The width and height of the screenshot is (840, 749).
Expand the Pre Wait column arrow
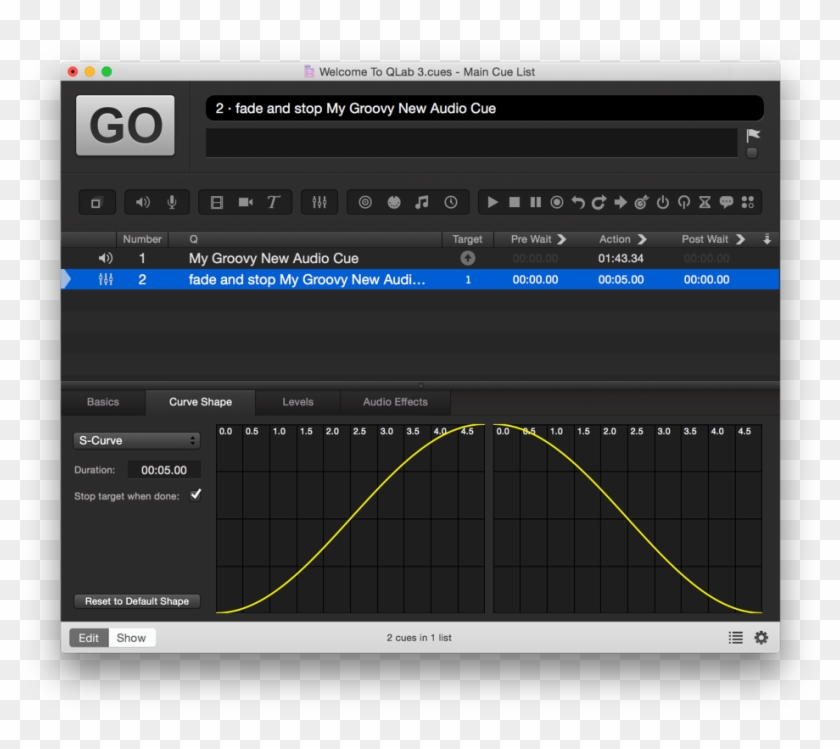click(x=561, y=239)
